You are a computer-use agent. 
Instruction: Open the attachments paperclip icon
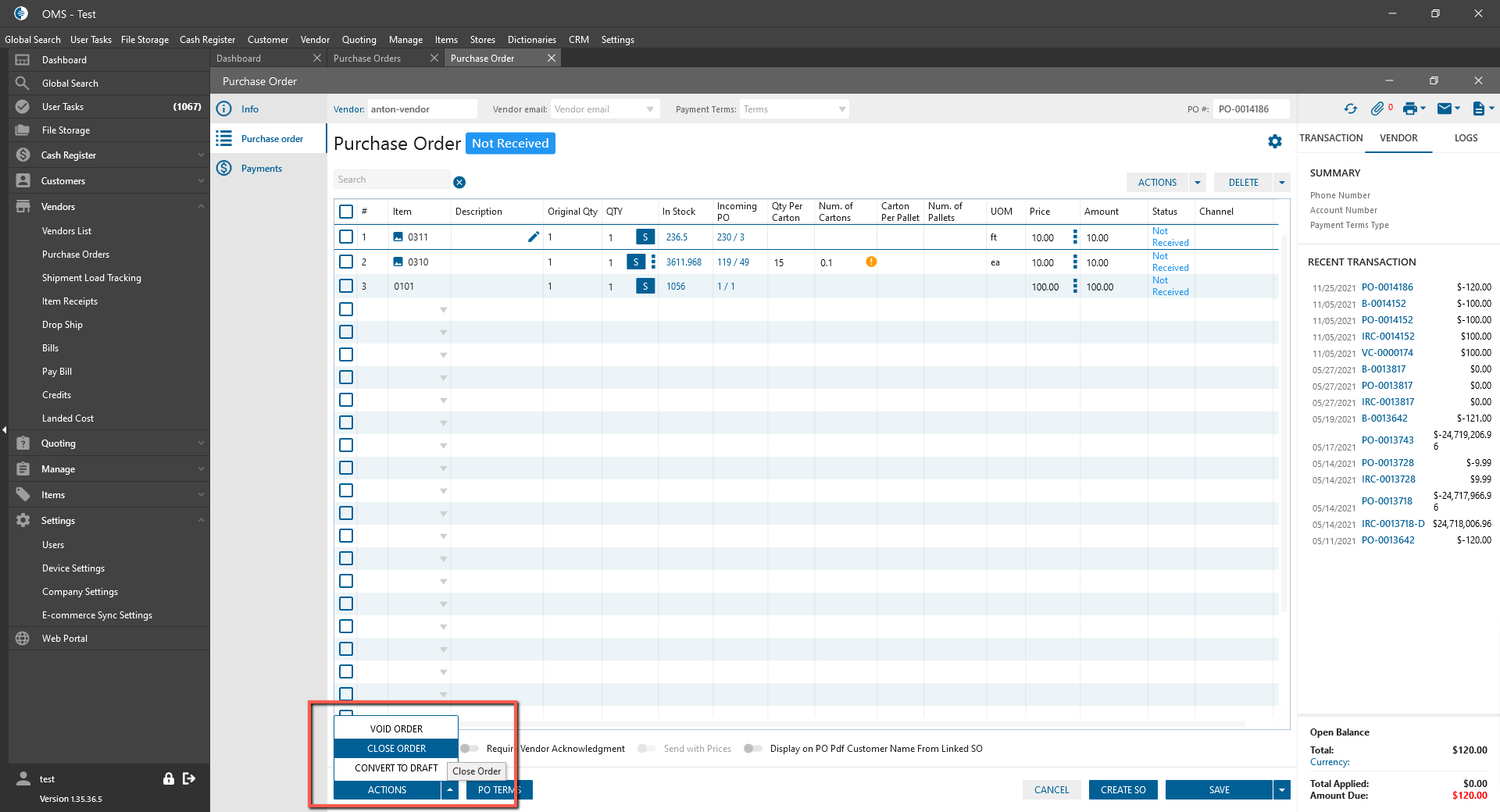(1377, 109)
